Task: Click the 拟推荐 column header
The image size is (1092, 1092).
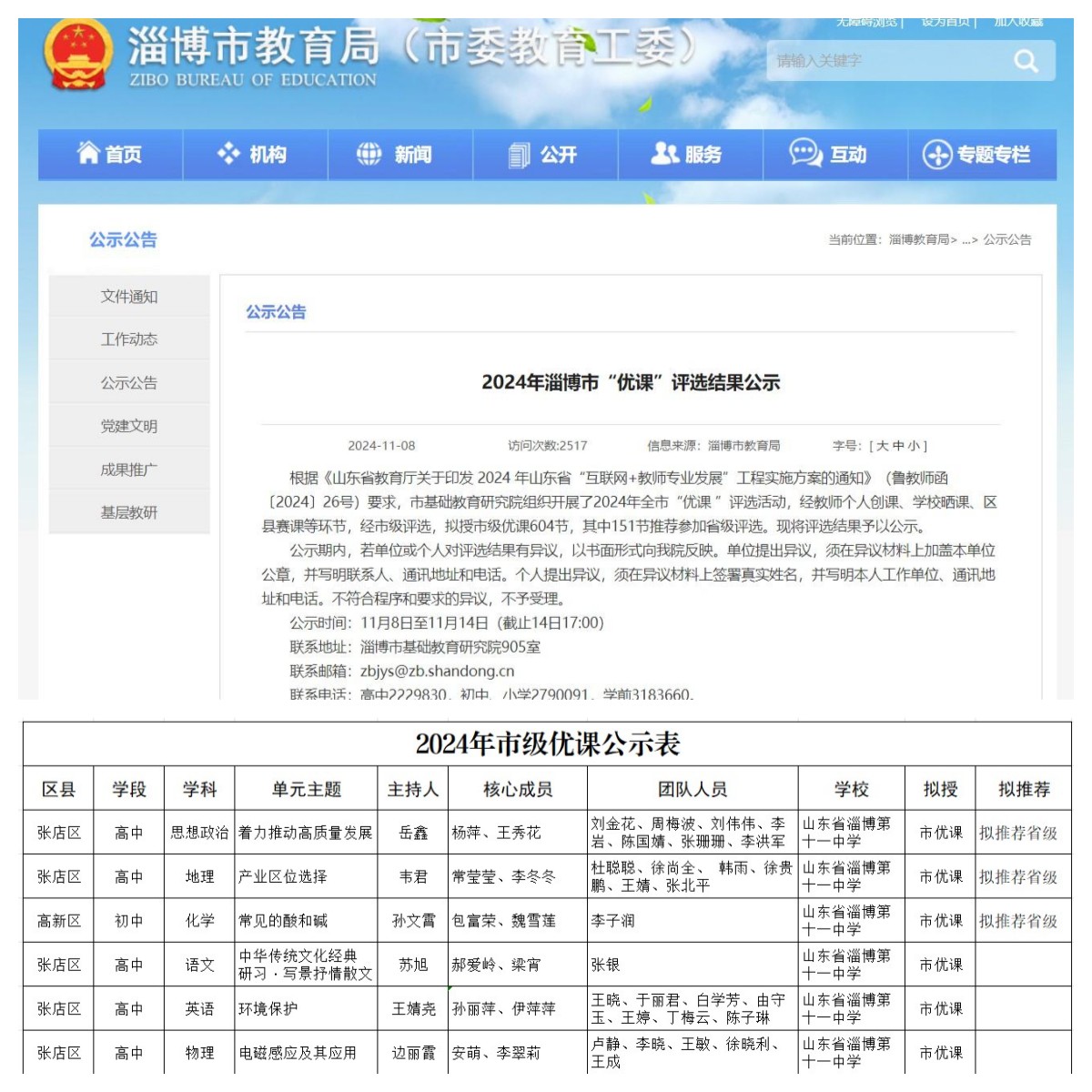Action: (x=1024, y=789)
